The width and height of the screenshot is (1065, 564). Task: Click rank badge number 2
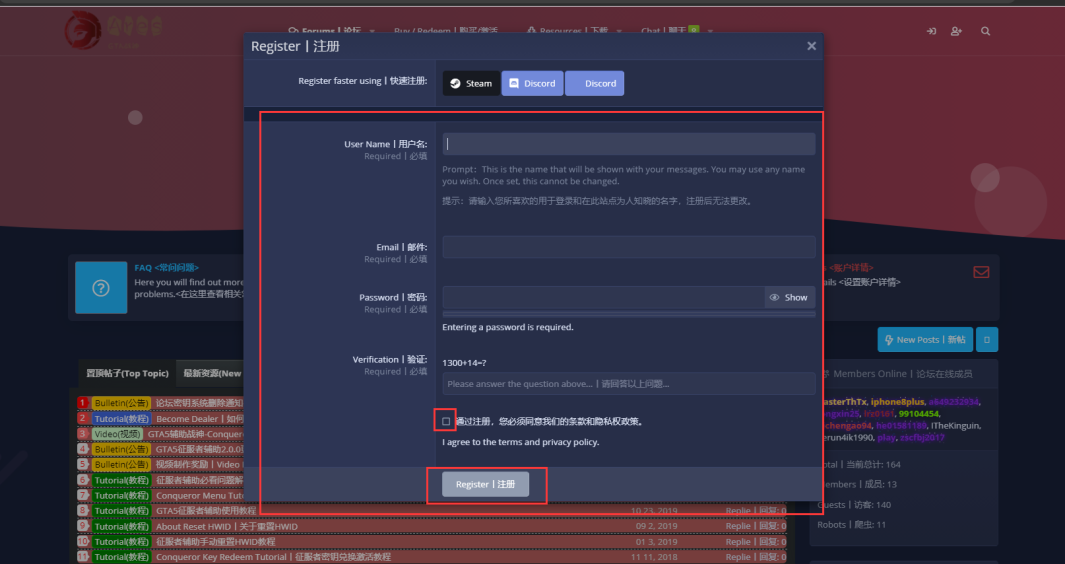click(83, 419)
